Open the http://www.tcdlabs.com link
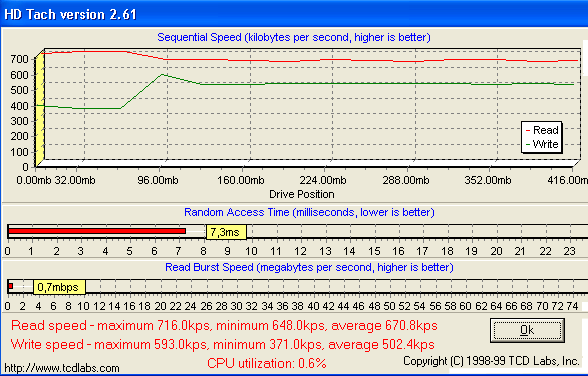Viewport: 588px width, 376px height. (x=62, y=368)
